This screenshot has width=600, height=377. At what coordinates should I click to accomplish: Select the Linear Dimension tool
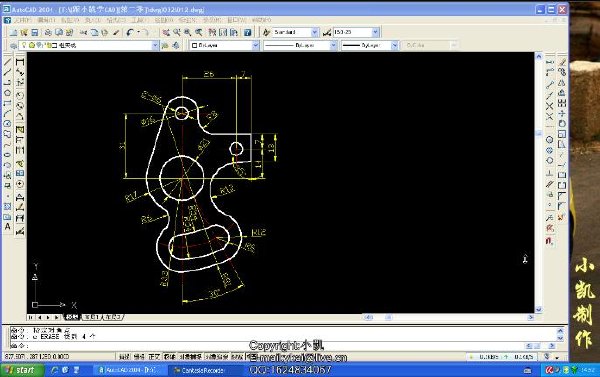(x=20, y=62)
